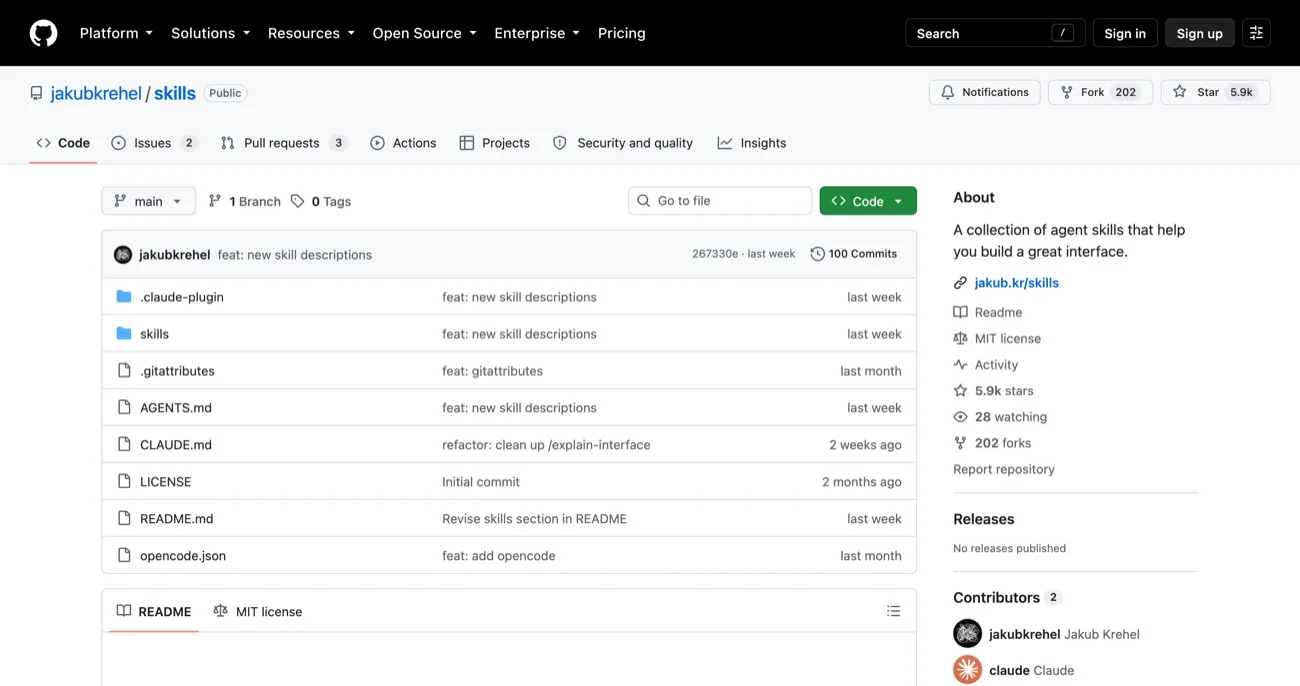
Task: Go to the GitHub homepage logo
Action: pos(43,33)
